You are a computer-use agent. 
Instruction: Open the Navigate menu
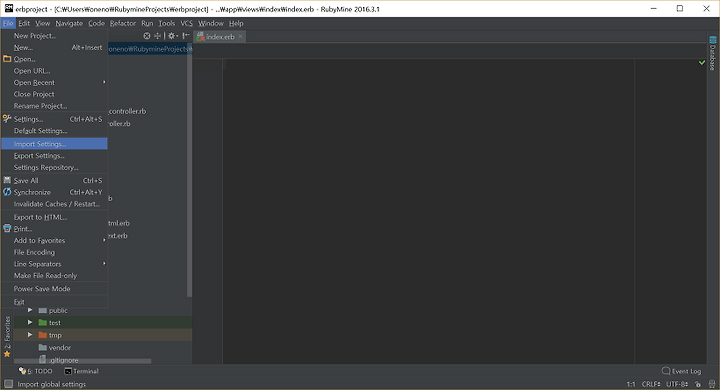tap(69, 23)
